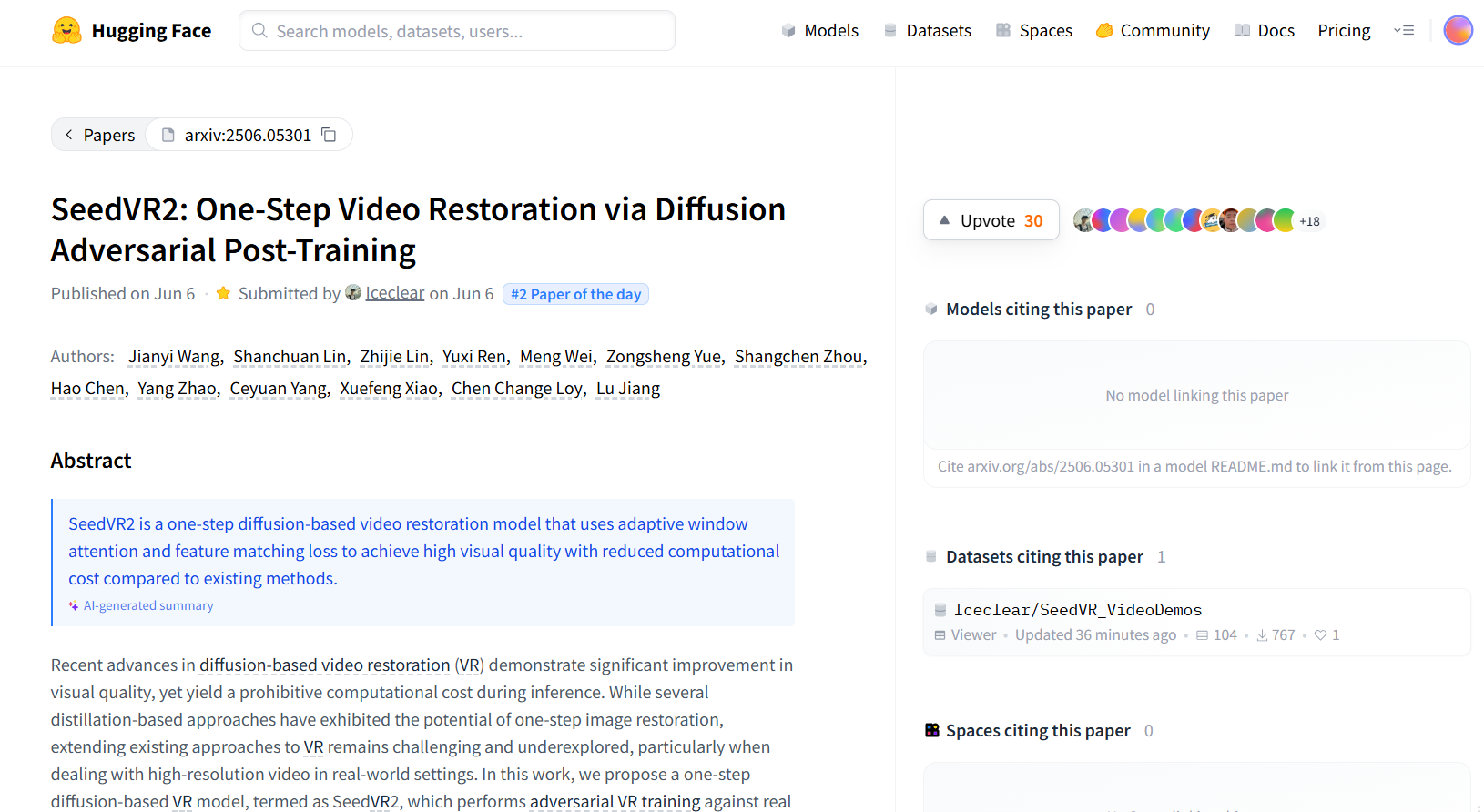Click 'Updated 36 minutes ago' text
The width and height of the screenshot is (1484, 812).
click(x=1095, y=635)
